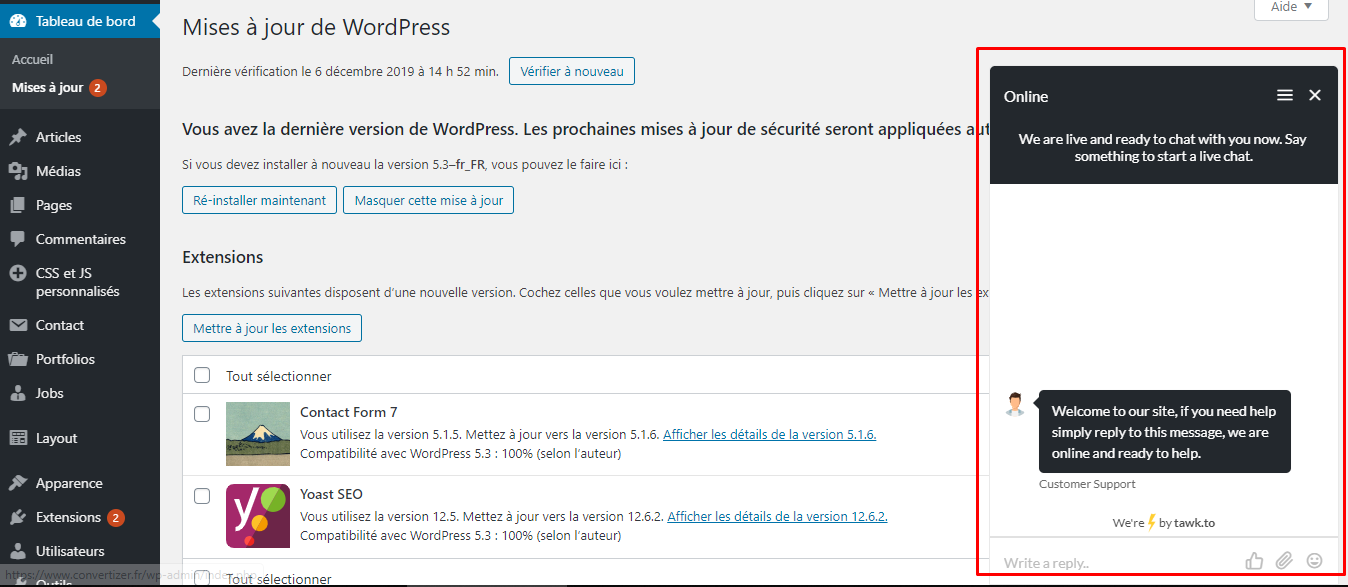The width and height of the screenshot is (1348, 587).
Task: Click the Portfolios folder icon
Action: 18,359
